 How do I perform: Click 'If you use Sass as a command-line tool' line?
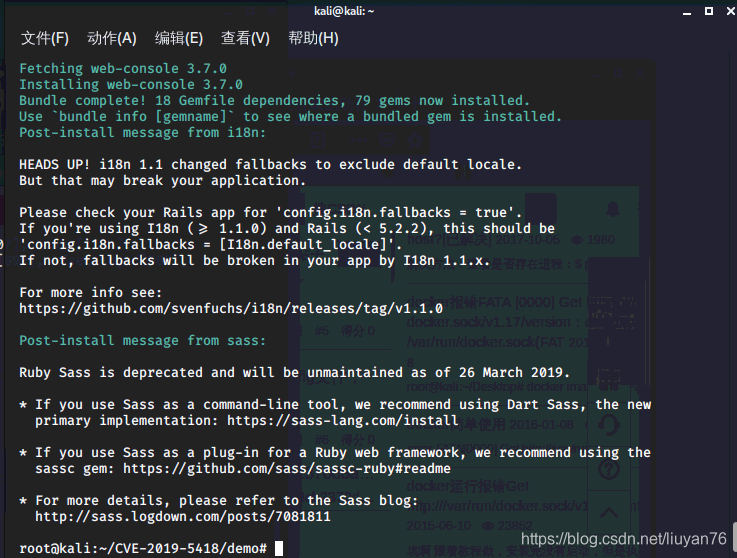335,404
